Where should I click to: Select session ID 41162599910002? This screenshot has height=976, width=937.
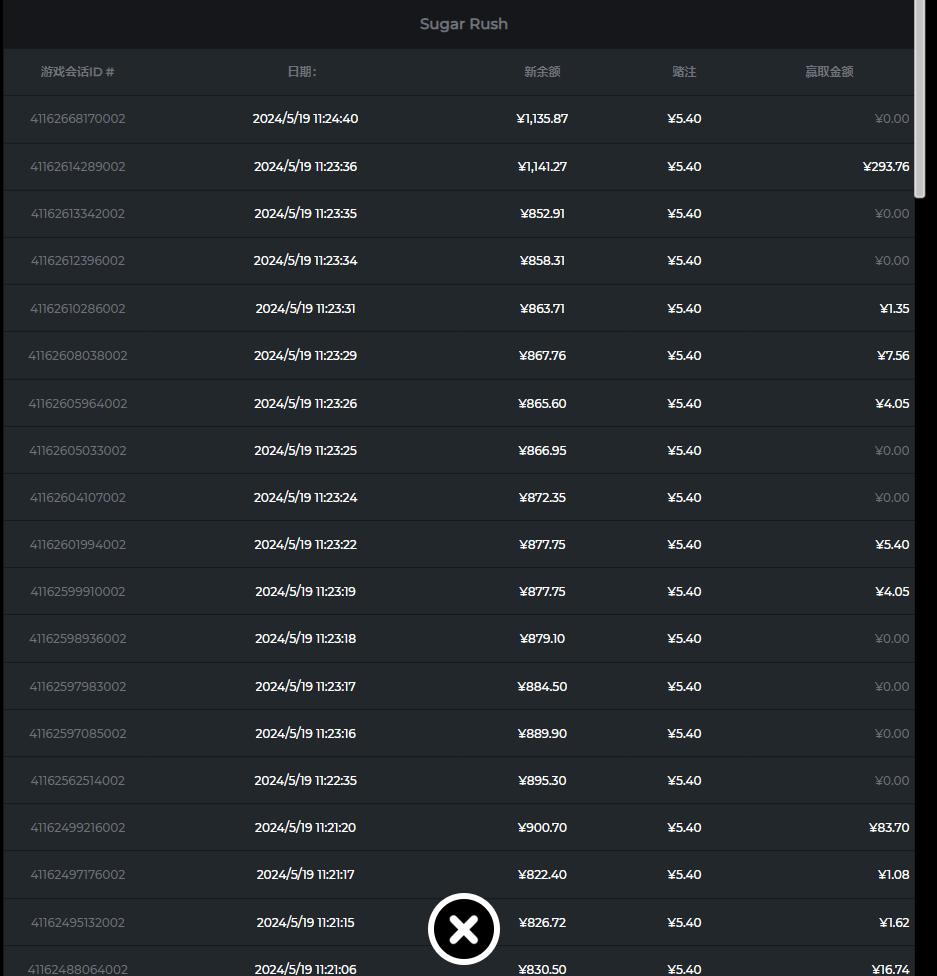click(x=78, y=591)
